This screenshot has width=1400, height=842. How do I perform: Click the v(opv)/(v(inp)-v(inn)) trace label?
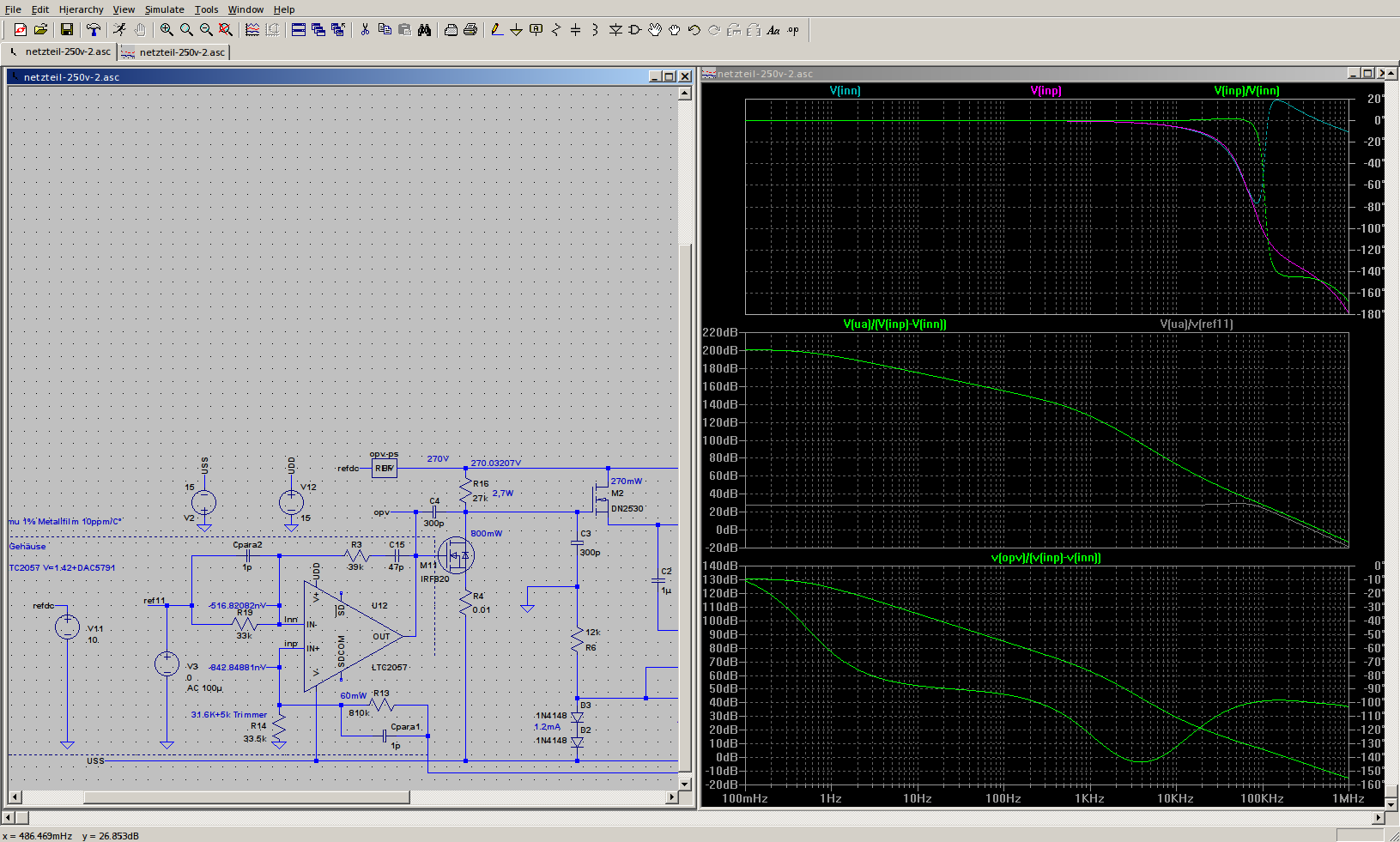click(x=1045, y=557)
